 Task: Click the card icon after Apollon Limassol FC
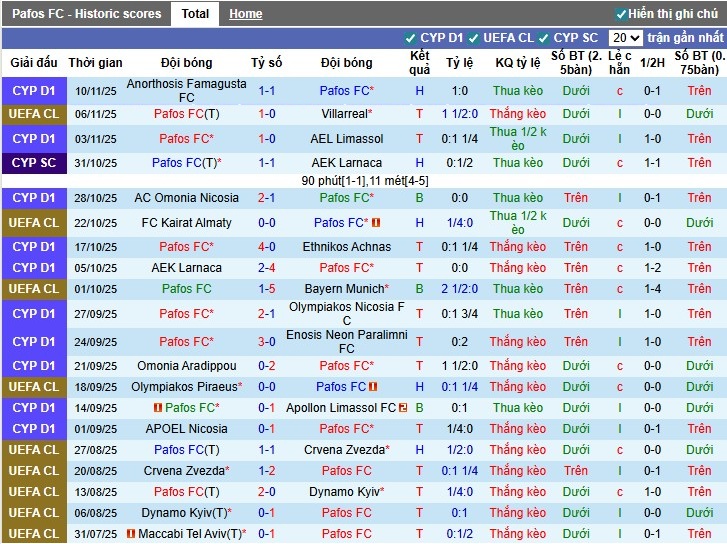403,408
